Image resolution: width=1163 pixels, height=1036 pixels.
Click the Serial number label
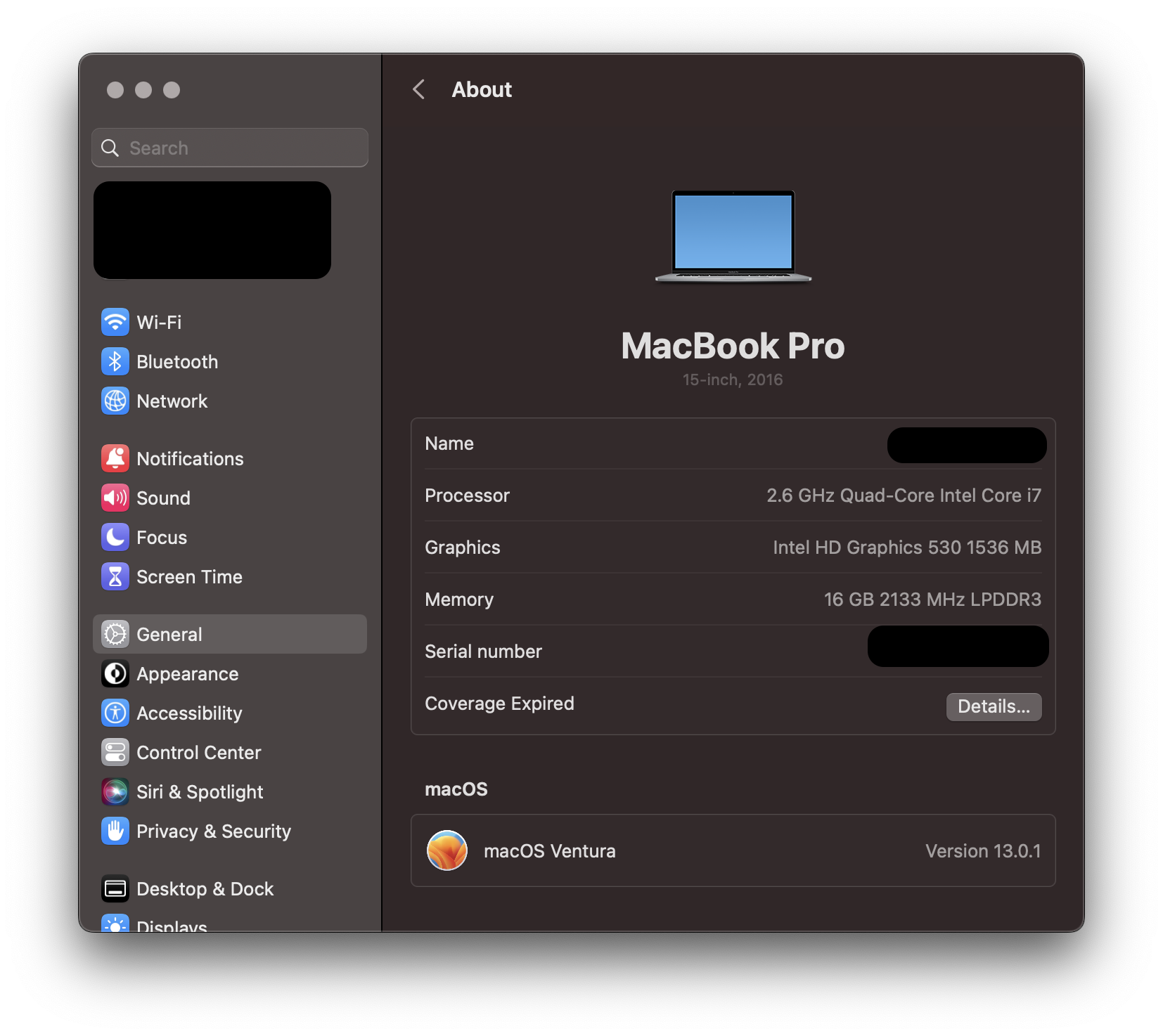point(484,652)
